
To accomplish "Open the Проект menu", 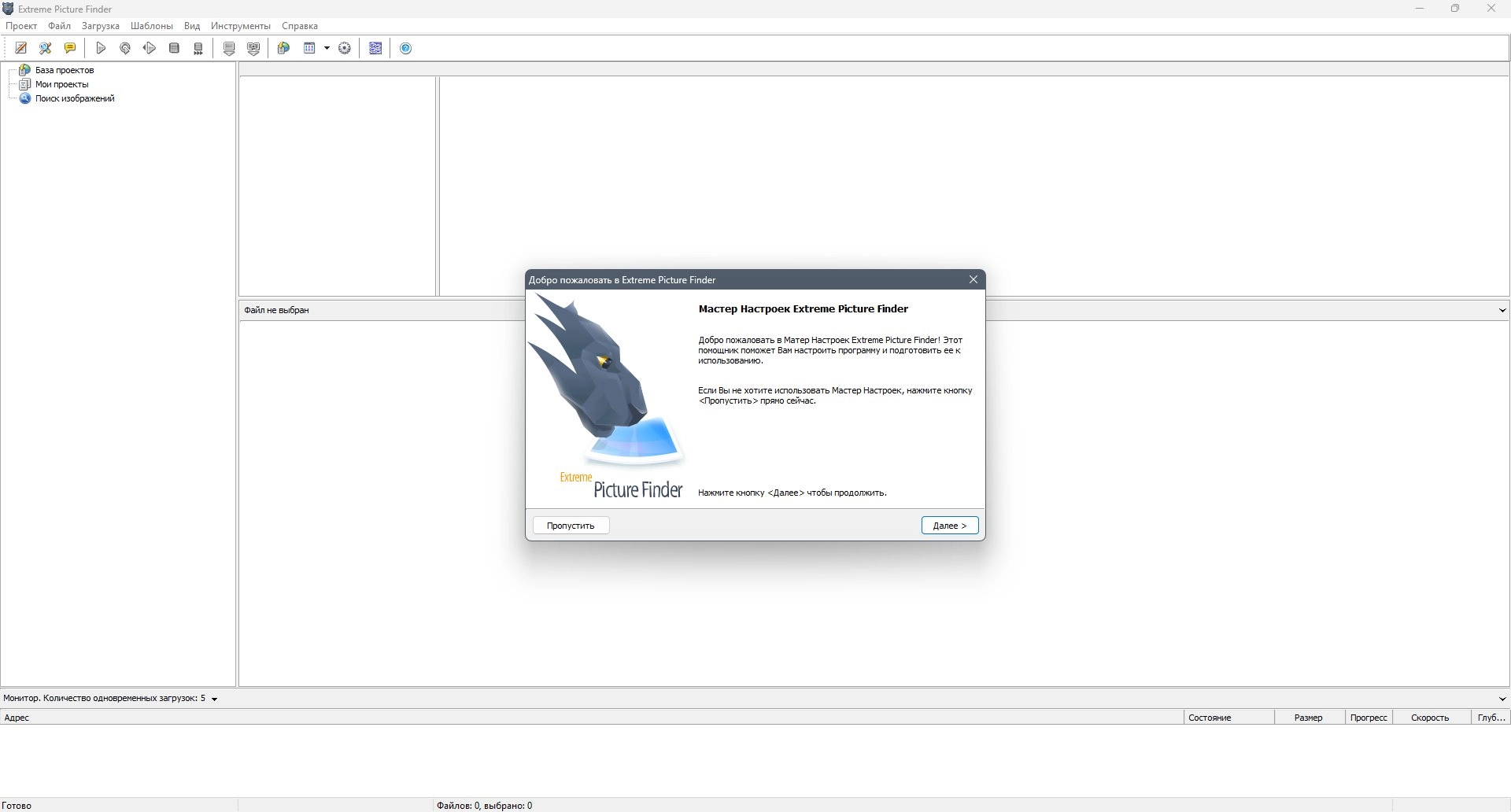I will (x=21, y=26).
